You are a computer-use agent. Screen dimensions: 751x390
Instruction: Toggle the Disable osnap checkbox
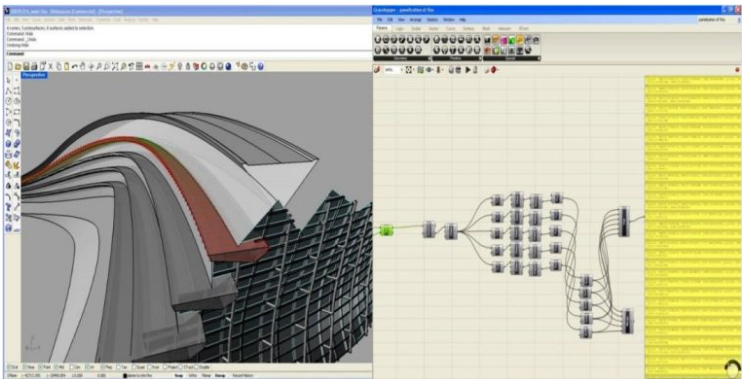[x=197, y=367]
